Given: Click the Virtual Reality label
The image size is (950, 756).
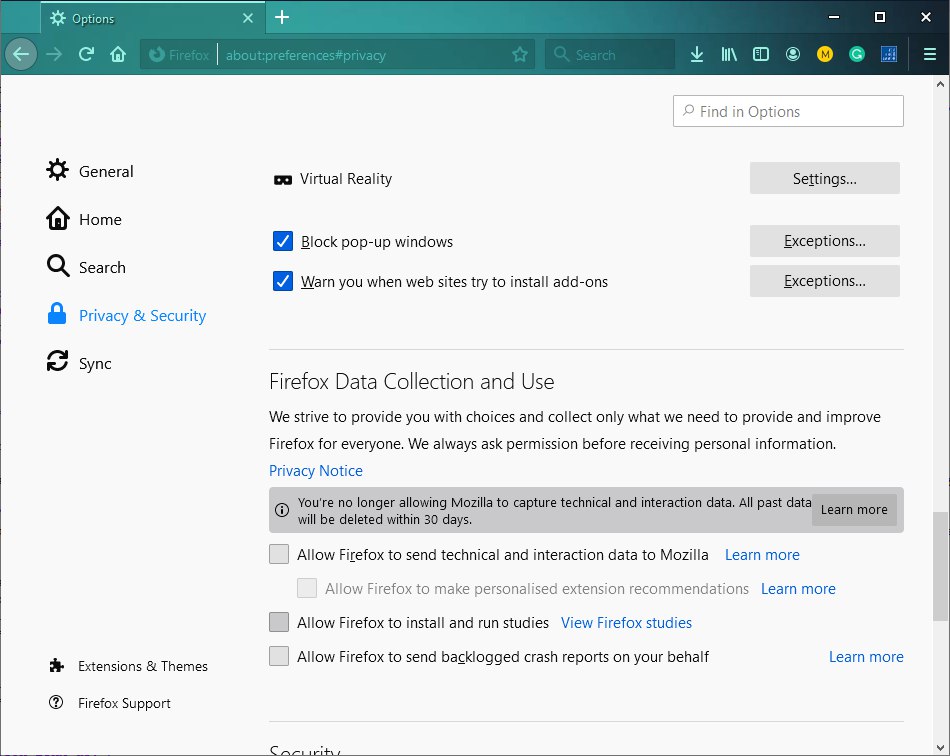Looking at the screenshot, I should [x=346, y=179].
